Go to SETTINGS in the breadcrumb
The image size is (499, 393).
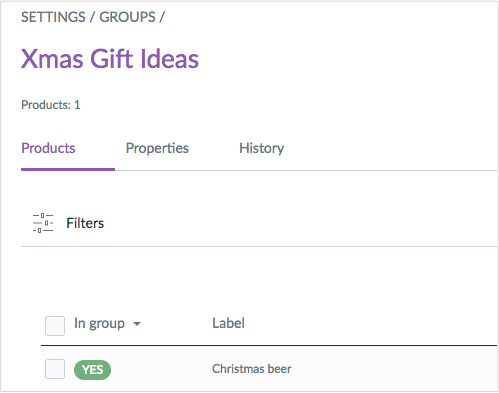53,17
